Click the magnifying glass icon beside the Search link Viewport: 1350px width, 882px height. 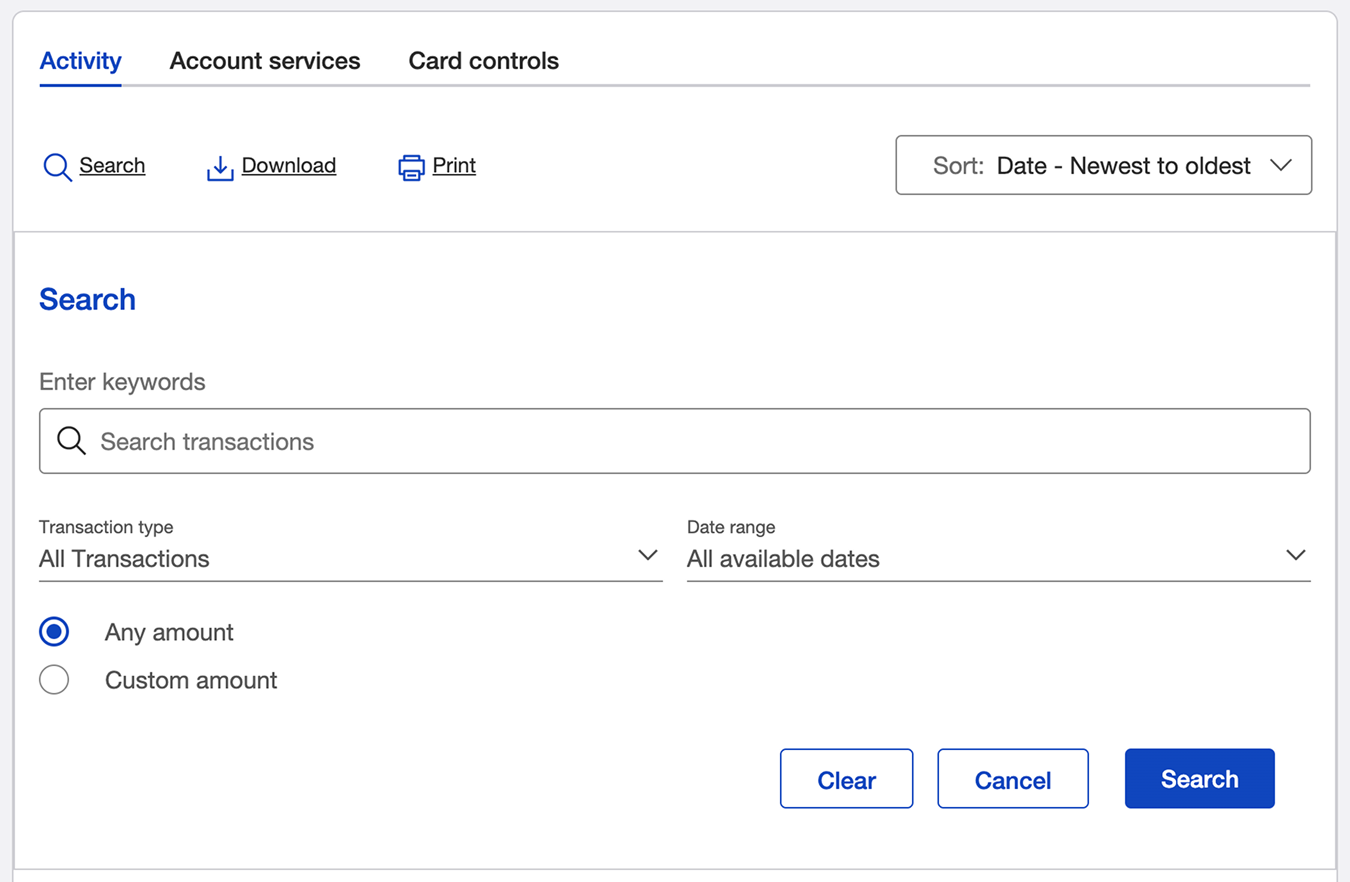coord(57,167)
